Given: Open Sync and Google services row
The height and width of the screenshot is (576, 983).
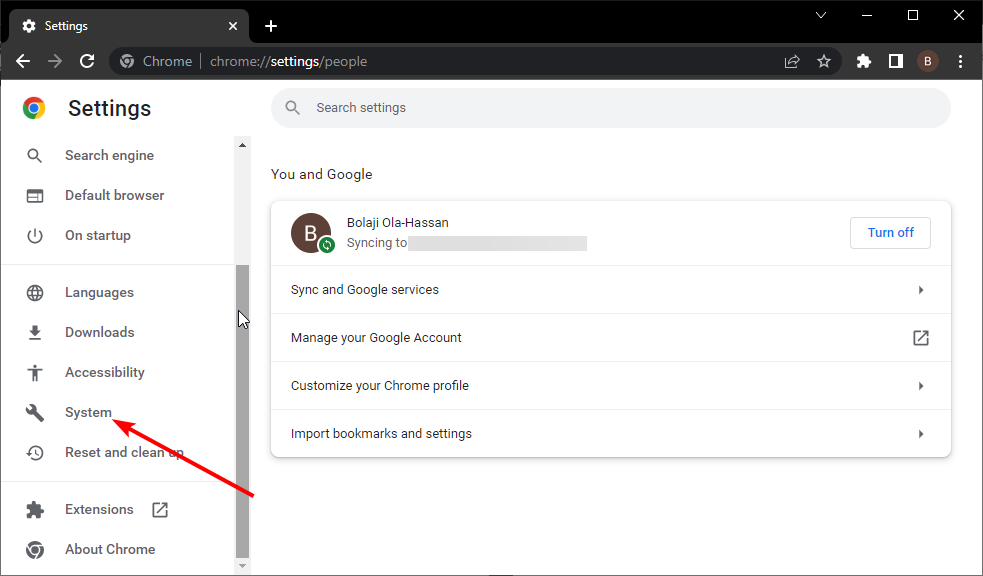Looking at the screenshot, I should coord(611,290).
